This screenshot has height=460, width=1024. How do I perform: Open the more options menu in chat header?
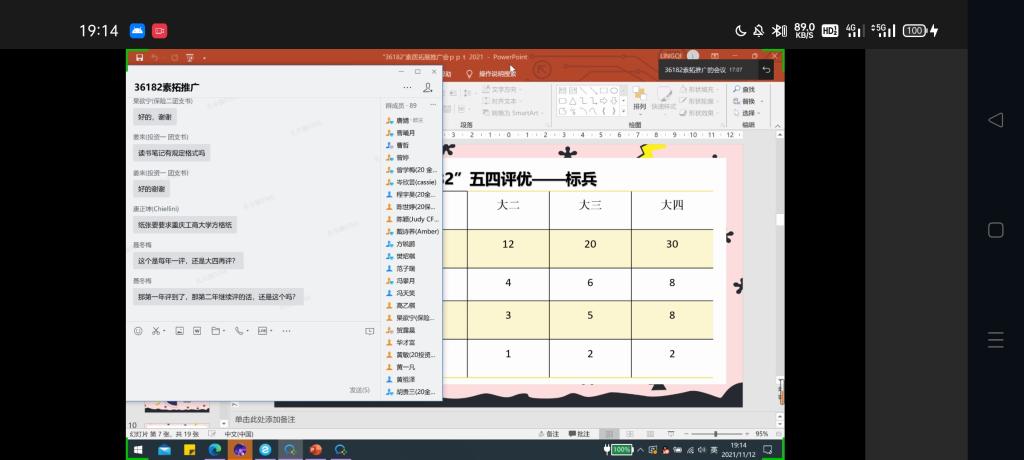[407, 88]
